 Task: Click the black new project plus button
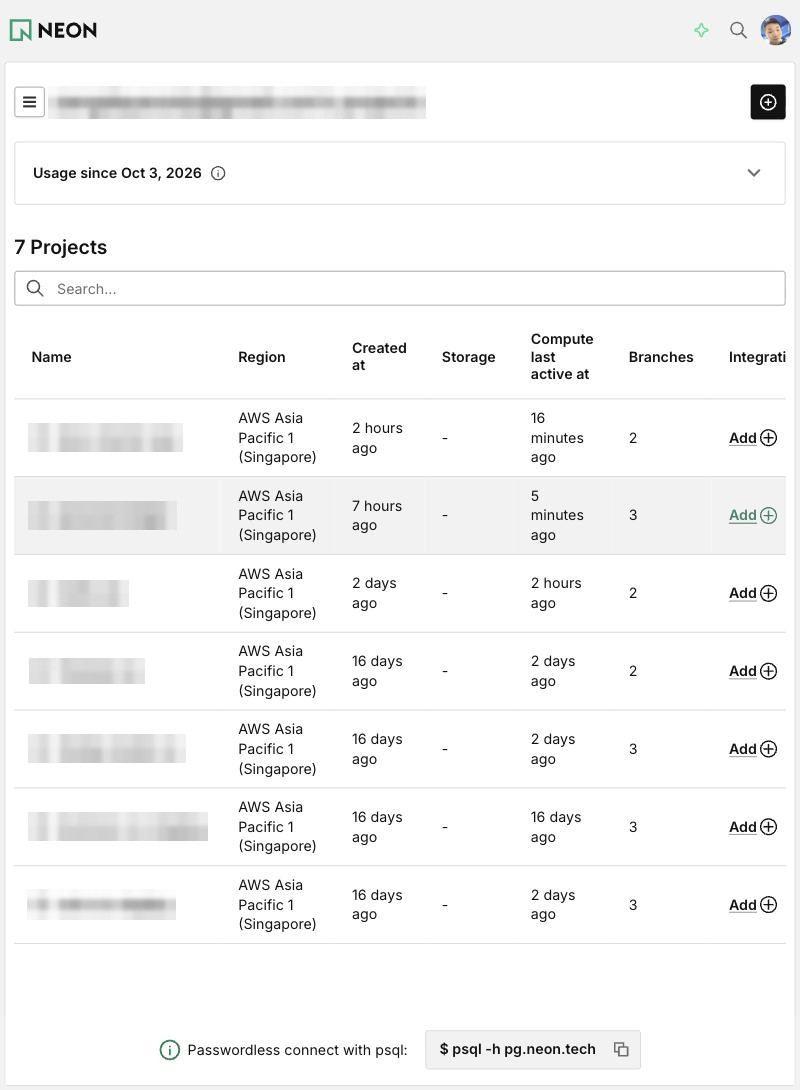click(x=768, y=102)
